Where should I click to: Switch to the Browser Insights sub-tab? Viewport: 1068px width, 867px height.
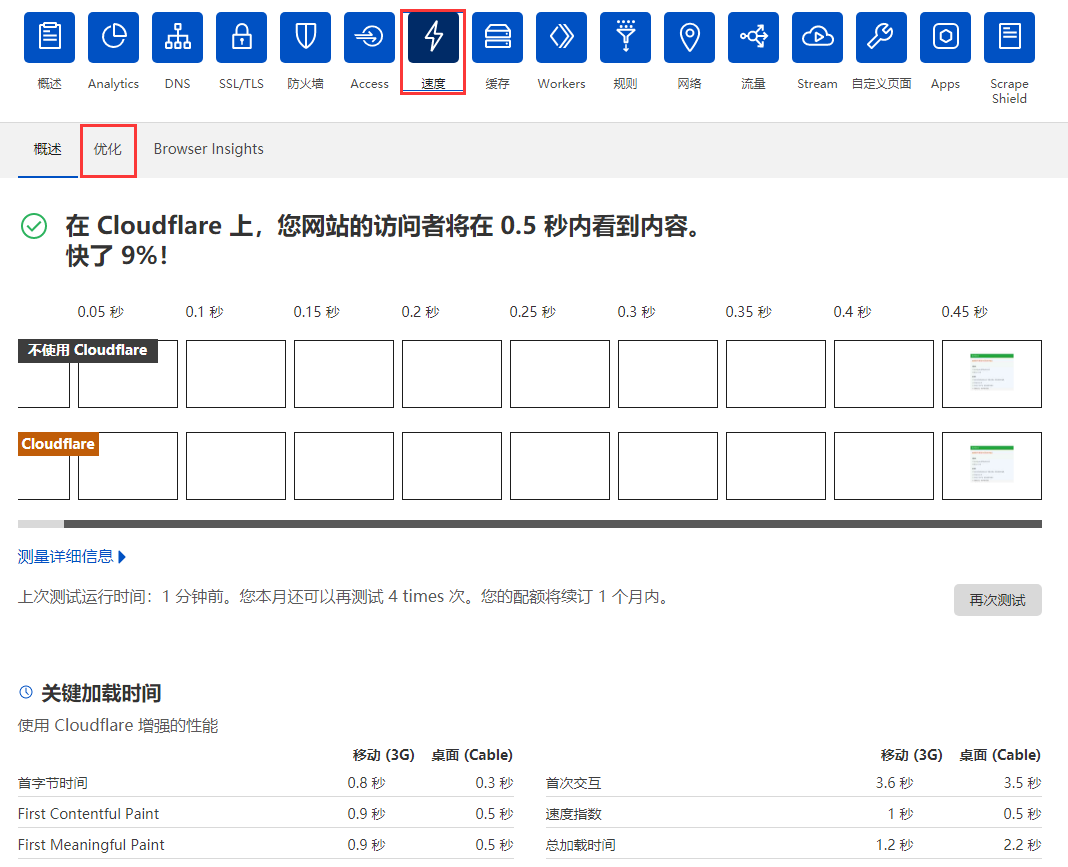pos(208,149)
